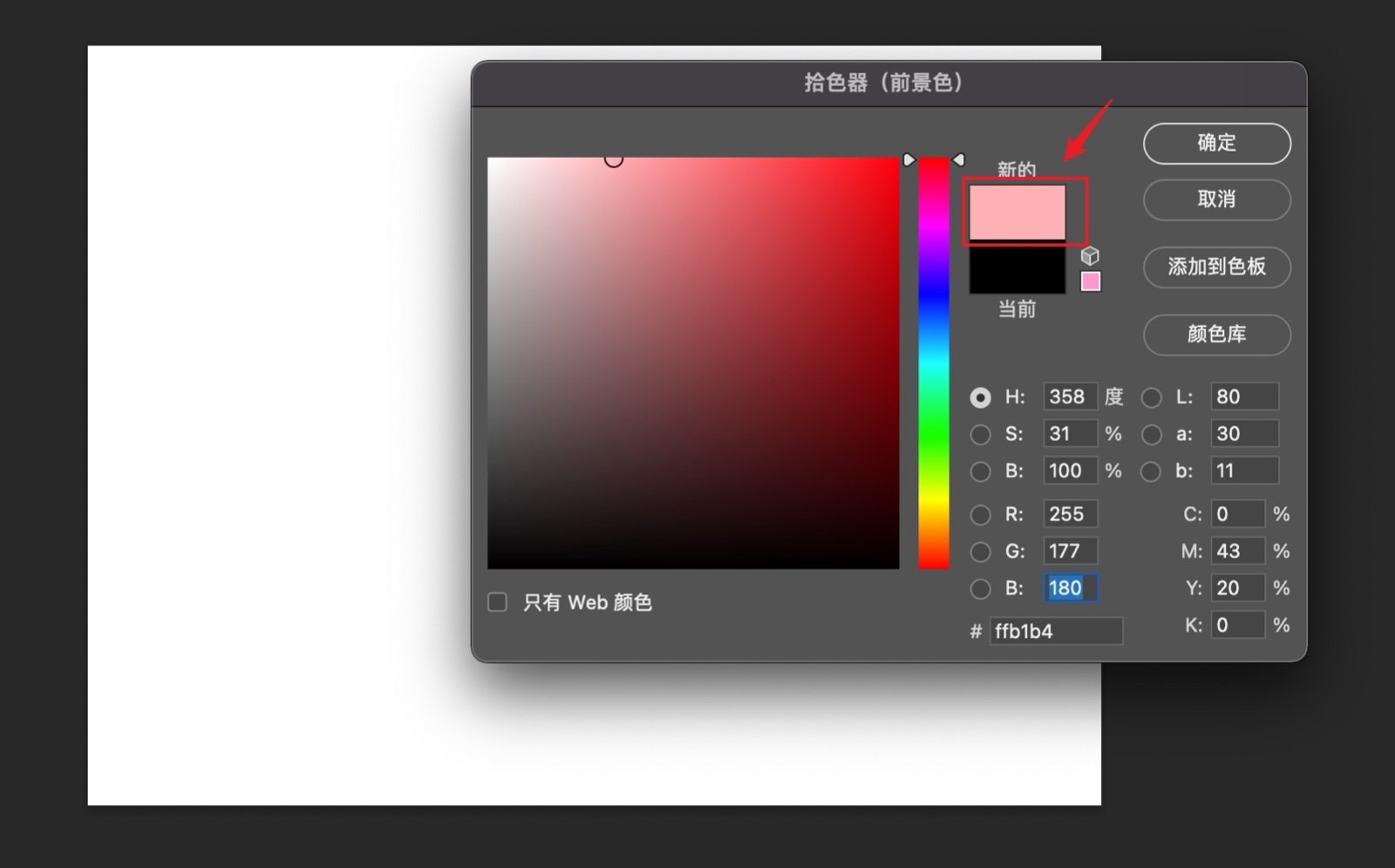Enable the 只有 Web 颜色 checkbox

pyautogui.click(x=497, y=601)
